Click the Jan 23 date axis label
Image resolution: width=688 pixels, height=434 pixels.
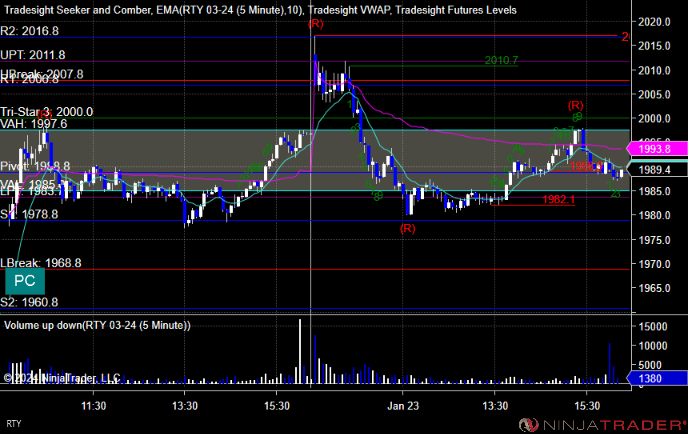tap(403, 406)
